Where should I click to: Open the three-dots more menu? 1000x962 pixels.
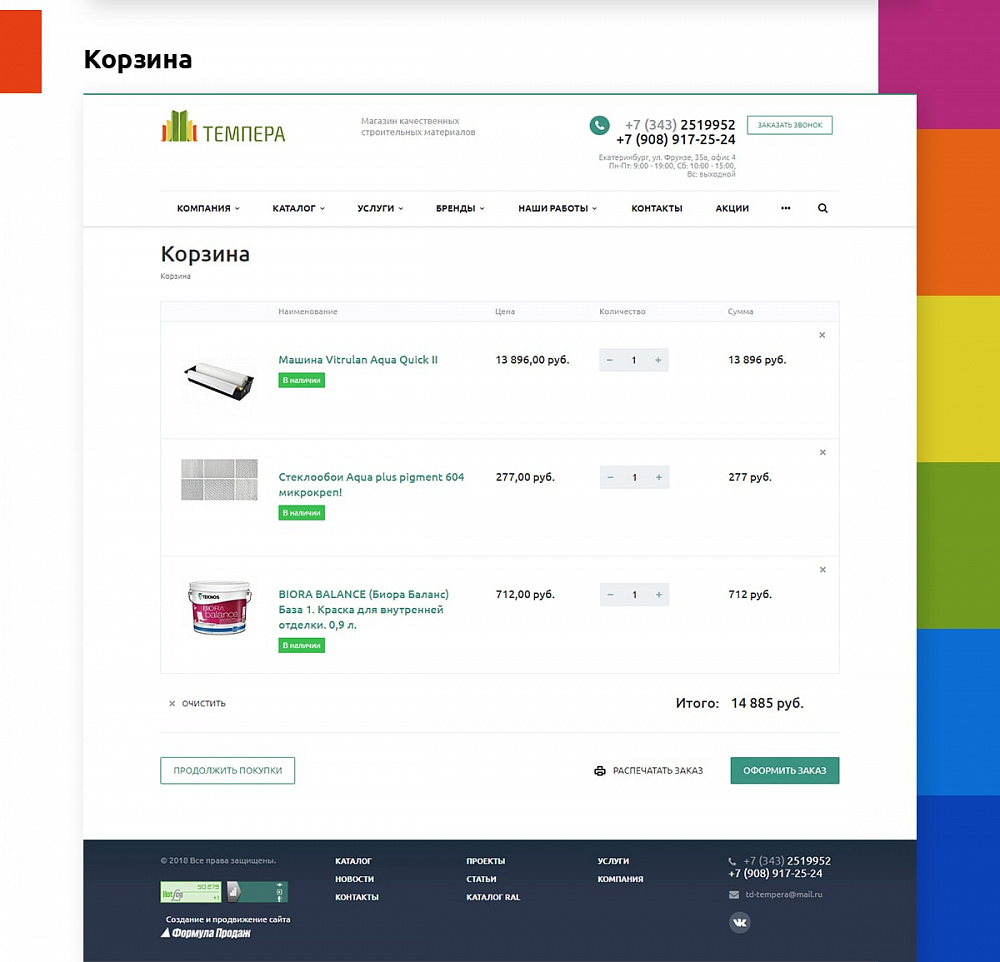(785, 208)
